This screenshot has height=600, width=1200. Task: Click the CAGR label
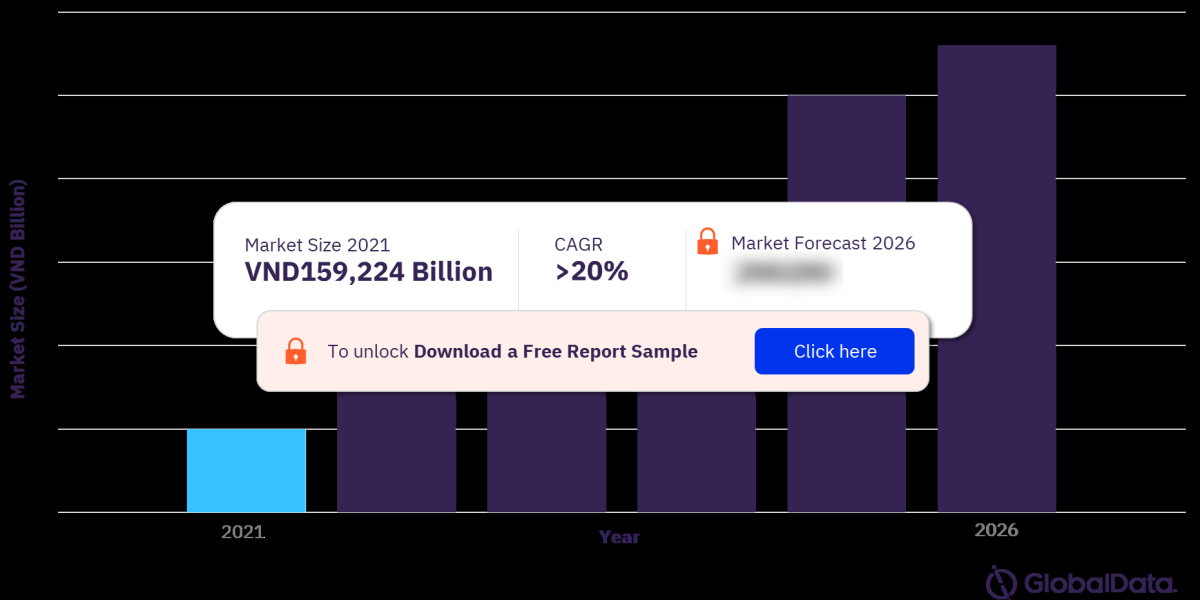578,245
